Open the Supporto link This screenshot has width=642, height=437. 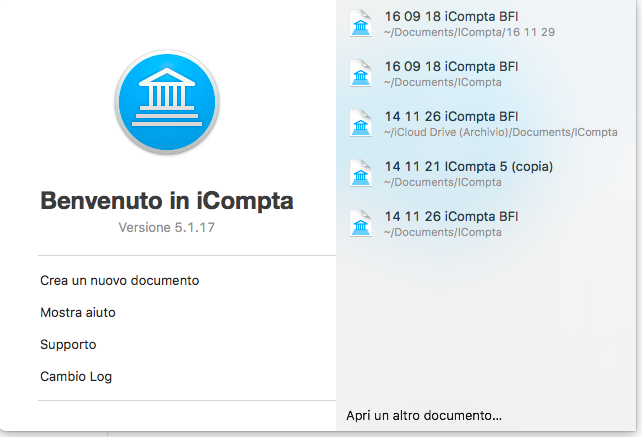coord(68,345)
